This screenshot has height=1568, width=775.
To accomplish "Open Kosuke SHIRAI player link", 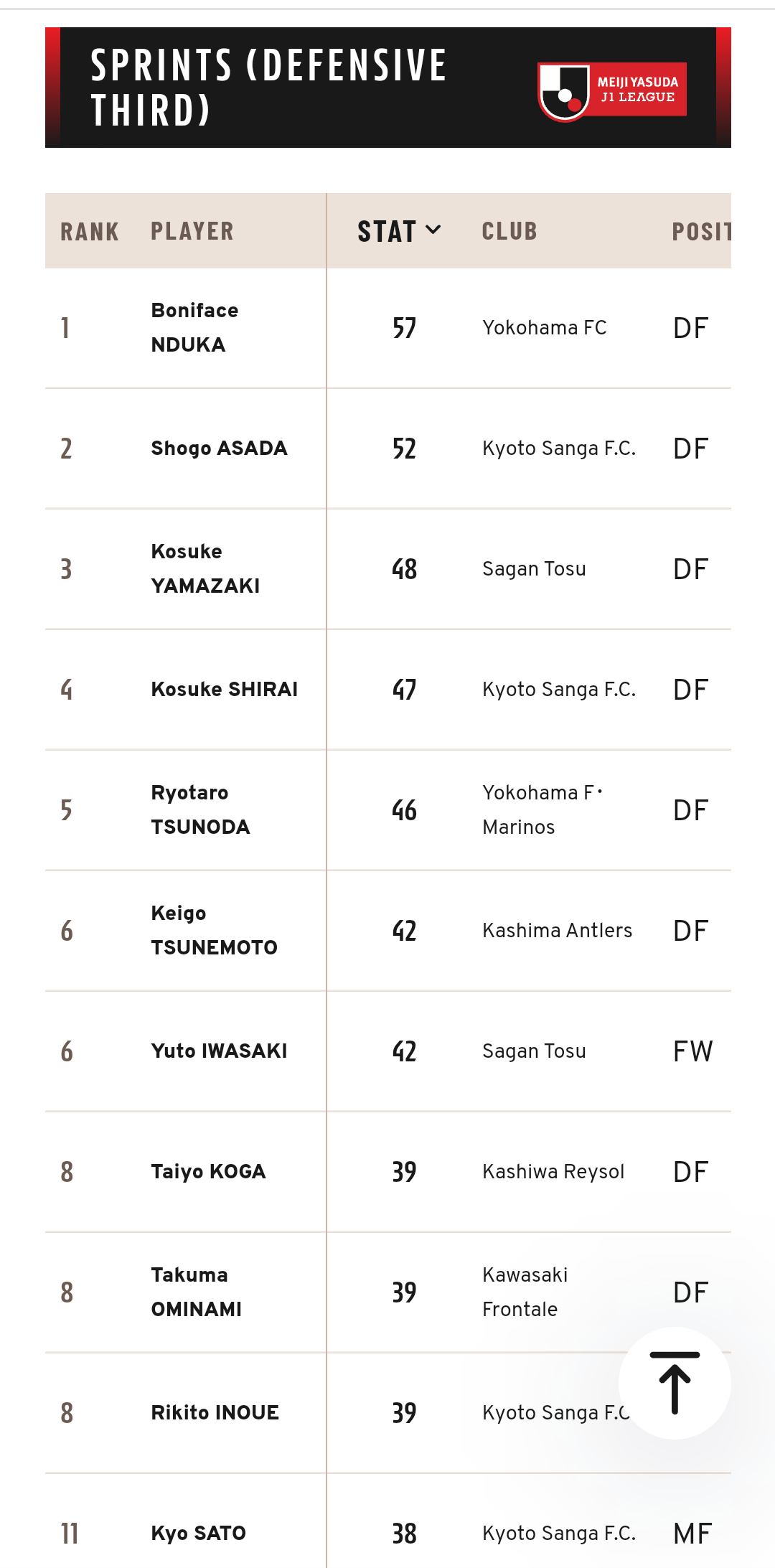I will (224, 689).
